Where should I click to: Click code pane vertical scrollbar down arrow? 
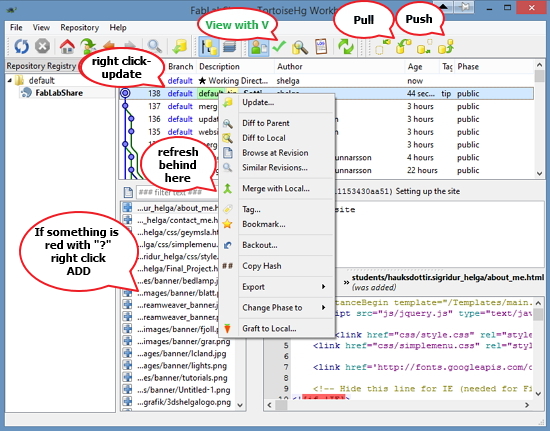539,394
